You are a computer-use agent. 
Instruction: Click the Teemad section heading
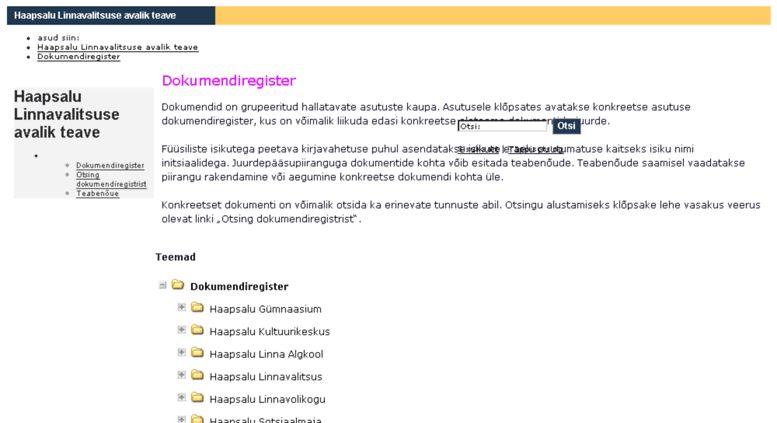pos(175,257)
